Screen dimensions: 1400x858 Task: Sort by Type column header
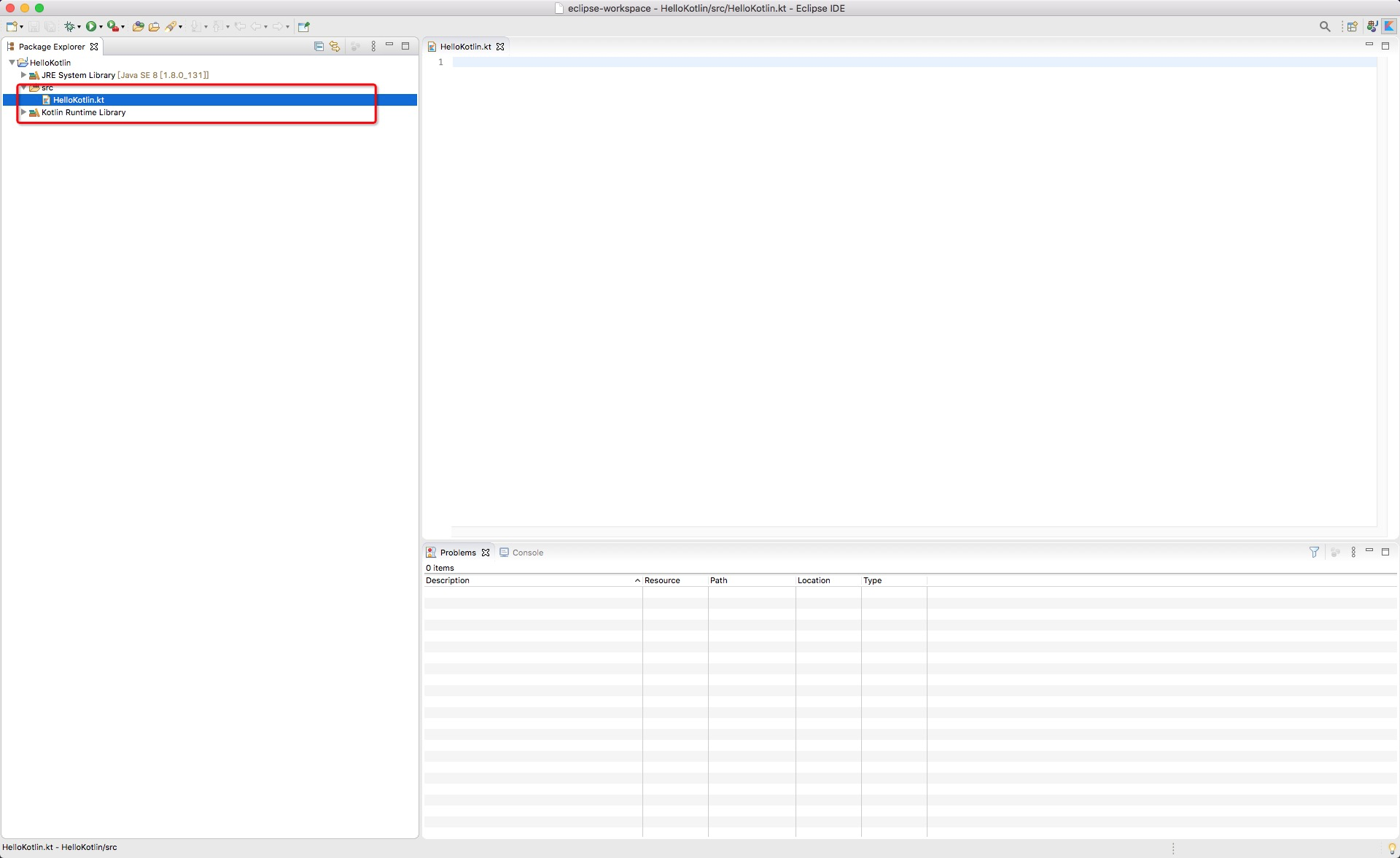point(894,580)
